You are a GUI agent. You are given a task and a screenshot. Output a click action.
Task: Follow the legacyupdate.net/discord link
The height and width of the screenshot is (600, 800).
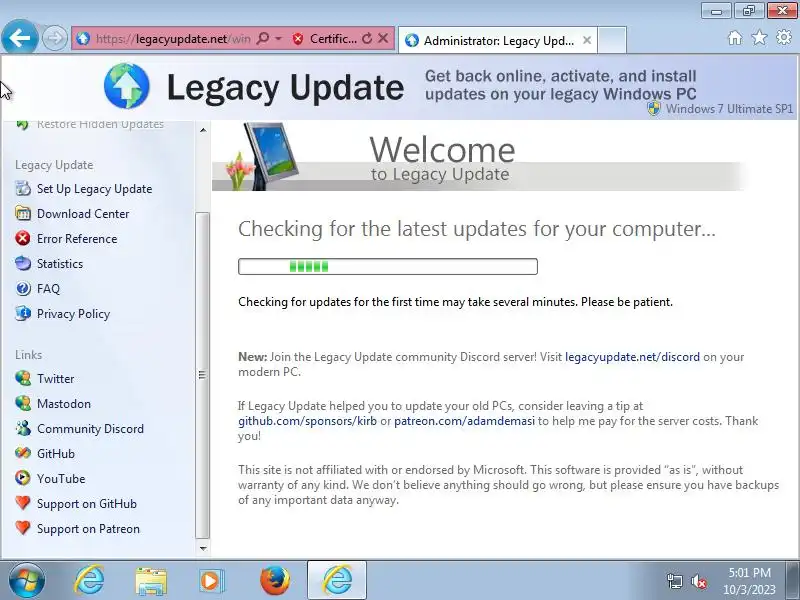pos(632,357)
